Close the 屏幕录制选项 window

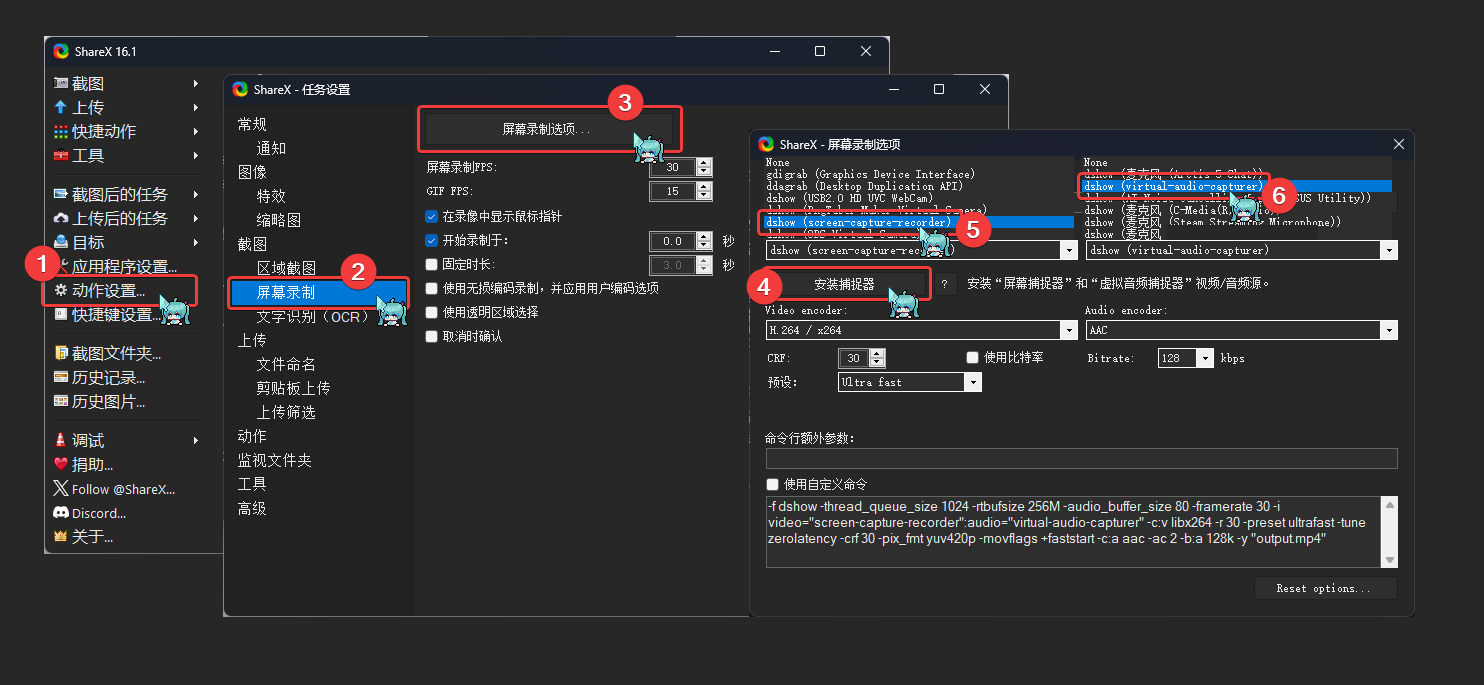1399,144
